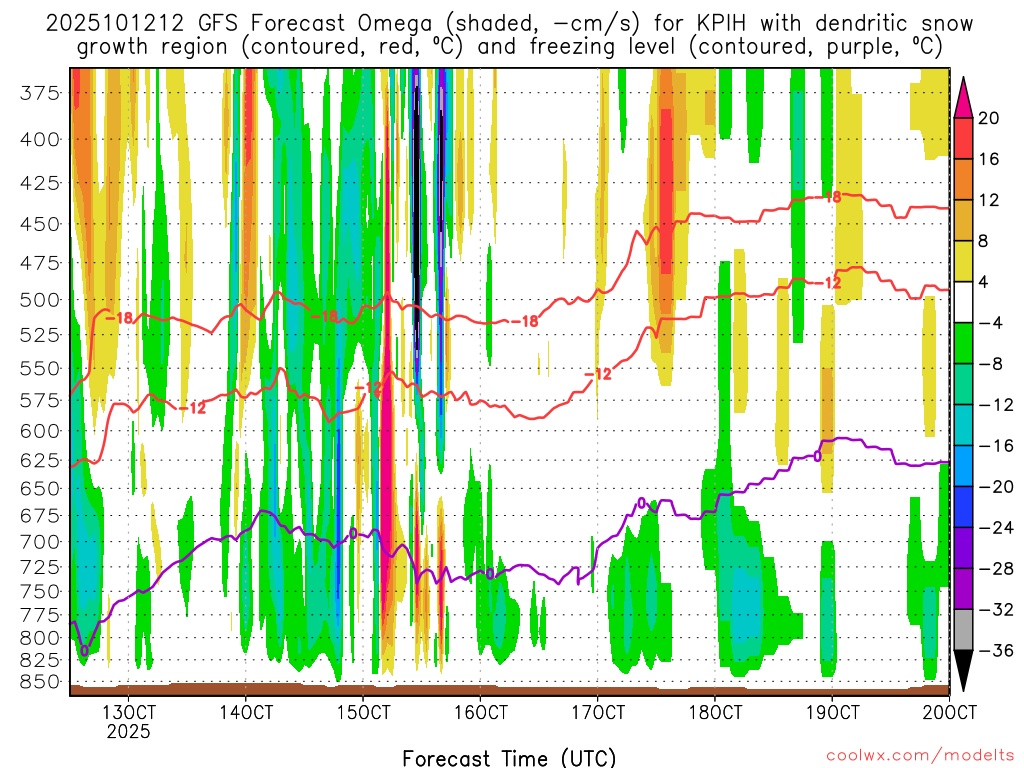1024x768 pixels.
Task: Click the purple 0 freezing label near 16OCT
Action: pyautogui.click(x=490, y=574)
